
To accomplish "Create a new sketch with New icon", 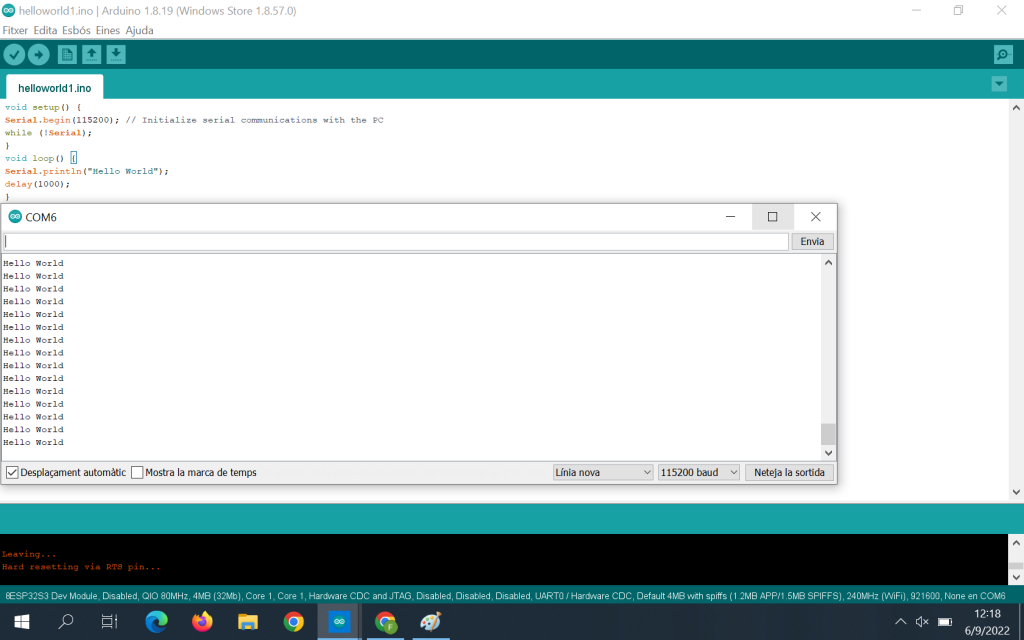I will tap(67, 55).
